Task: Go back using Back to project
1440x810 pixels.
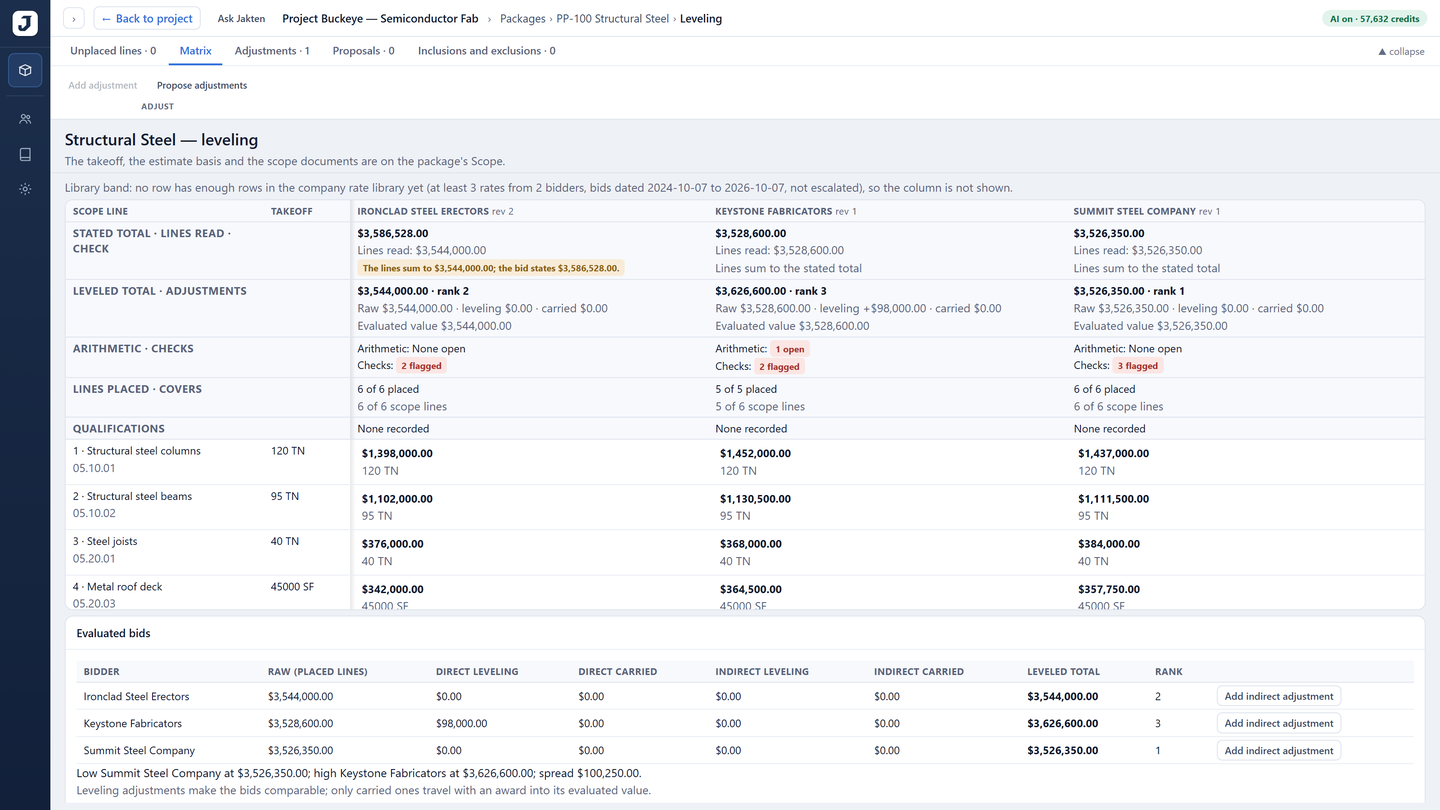Action: (x=147, y=18)
